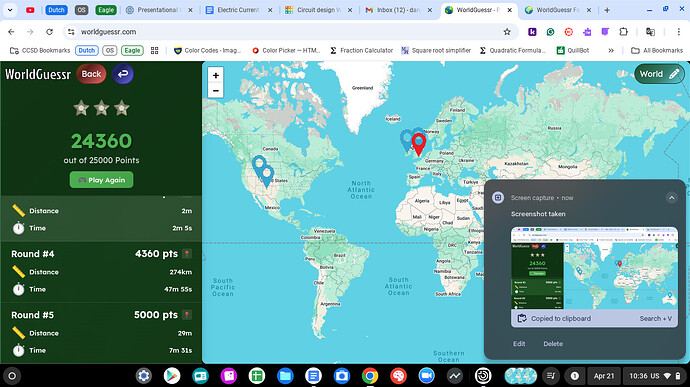Open the World map selector pencil button
This screenshot has width=690, height=387.
tap(659, 74)
